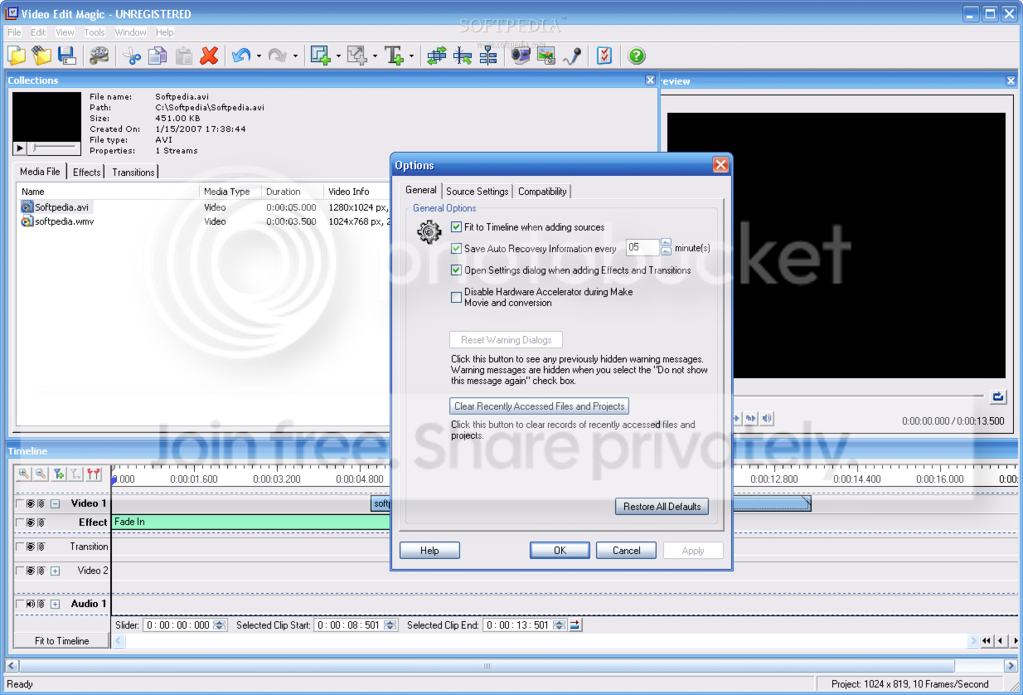
Task: Expand the Audio 1 track
Action: [55, 604]
